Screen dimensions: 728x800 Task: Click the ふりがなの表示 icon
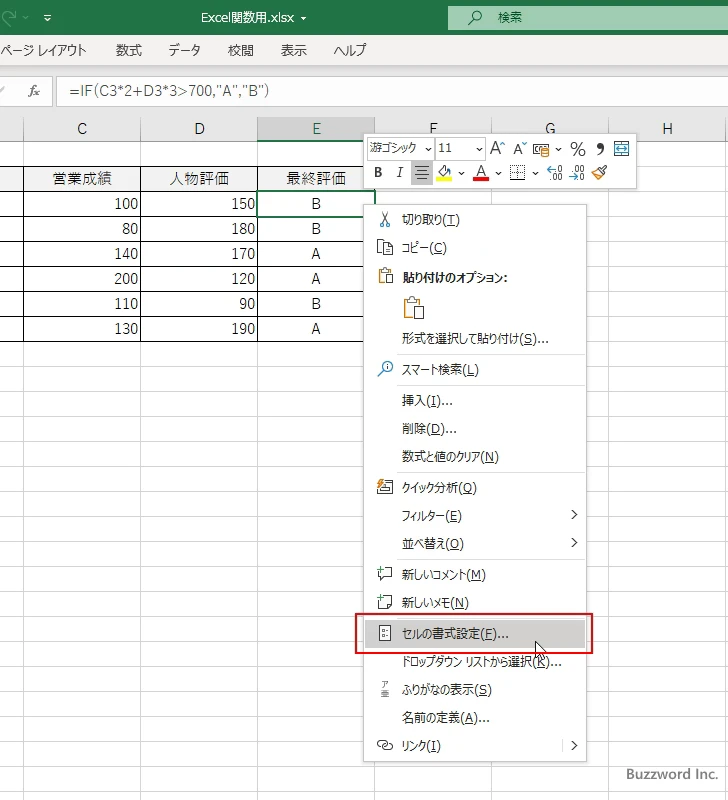coord(385,689)
